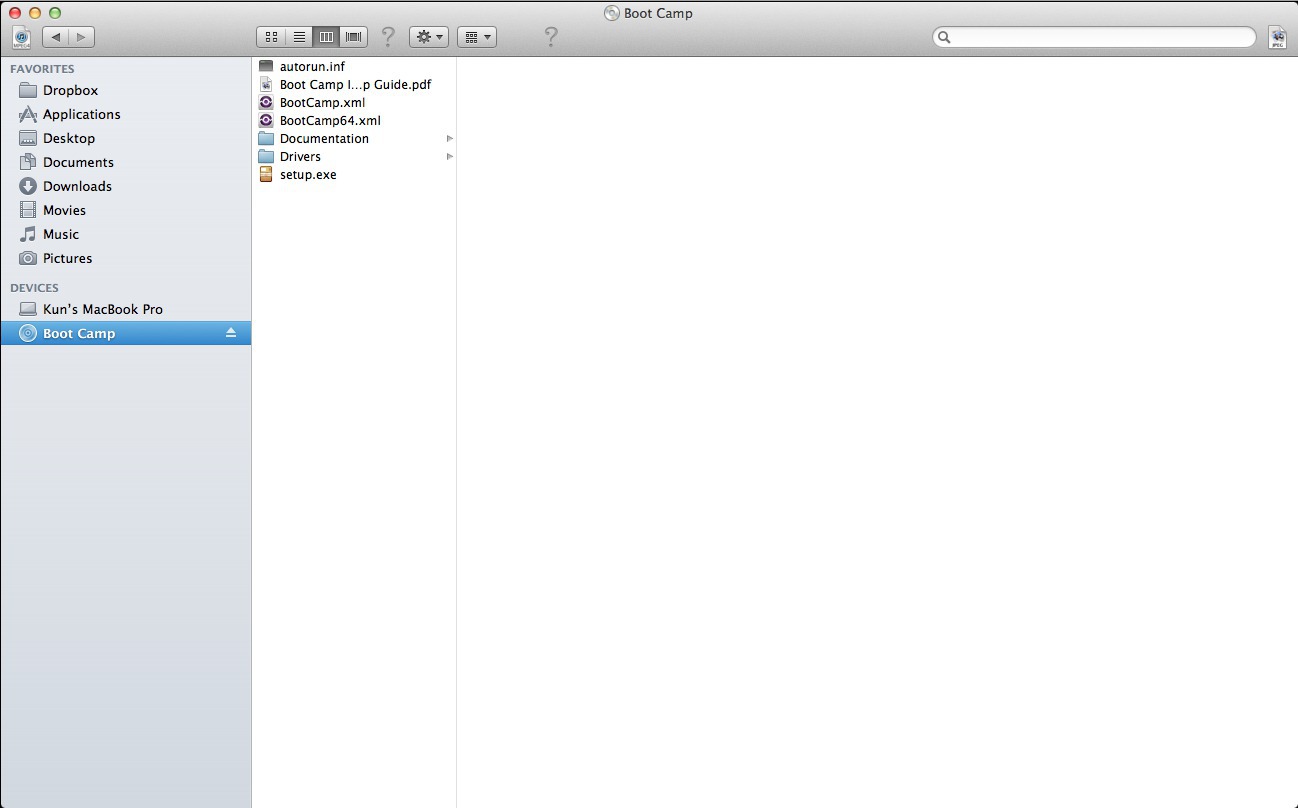Open Downloads in the sidebar
The height and width of the screenshot is (808, 1298).
(126, 186)
